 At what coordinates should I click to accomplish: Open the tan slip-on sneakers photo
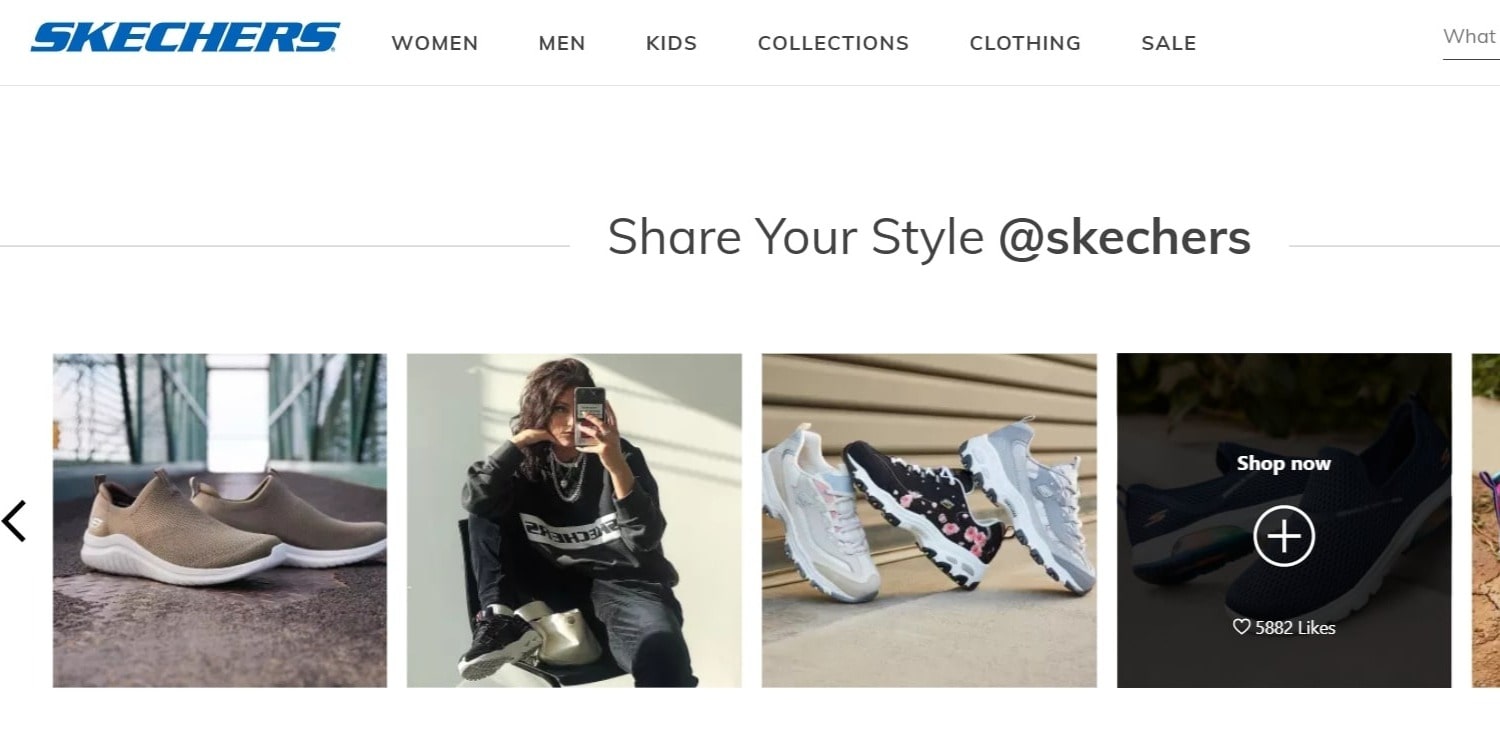point(220,520)
